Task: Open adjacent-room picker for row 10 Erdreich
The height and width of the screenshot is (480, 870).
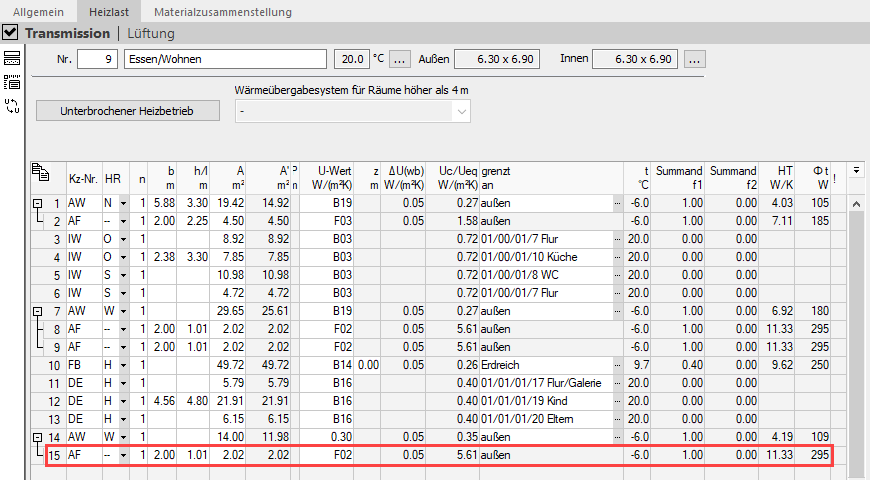Action: click(618, 365)
